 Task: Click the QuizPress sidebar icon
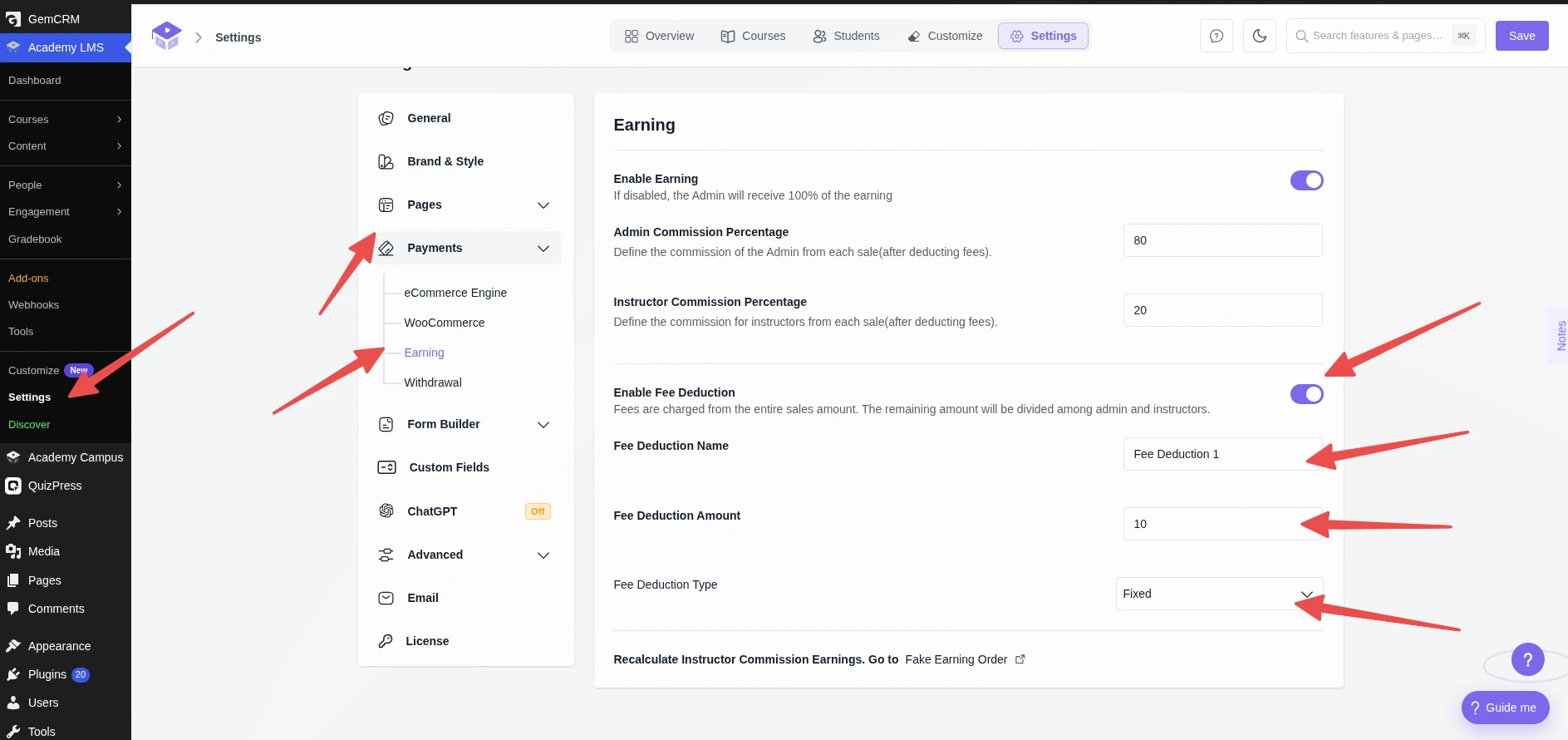[x=13, y=486]
